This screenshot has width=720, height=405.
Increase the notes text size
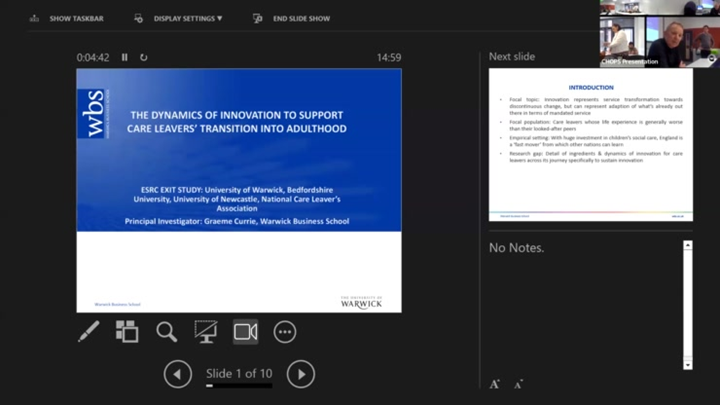(x=495, y=384)
